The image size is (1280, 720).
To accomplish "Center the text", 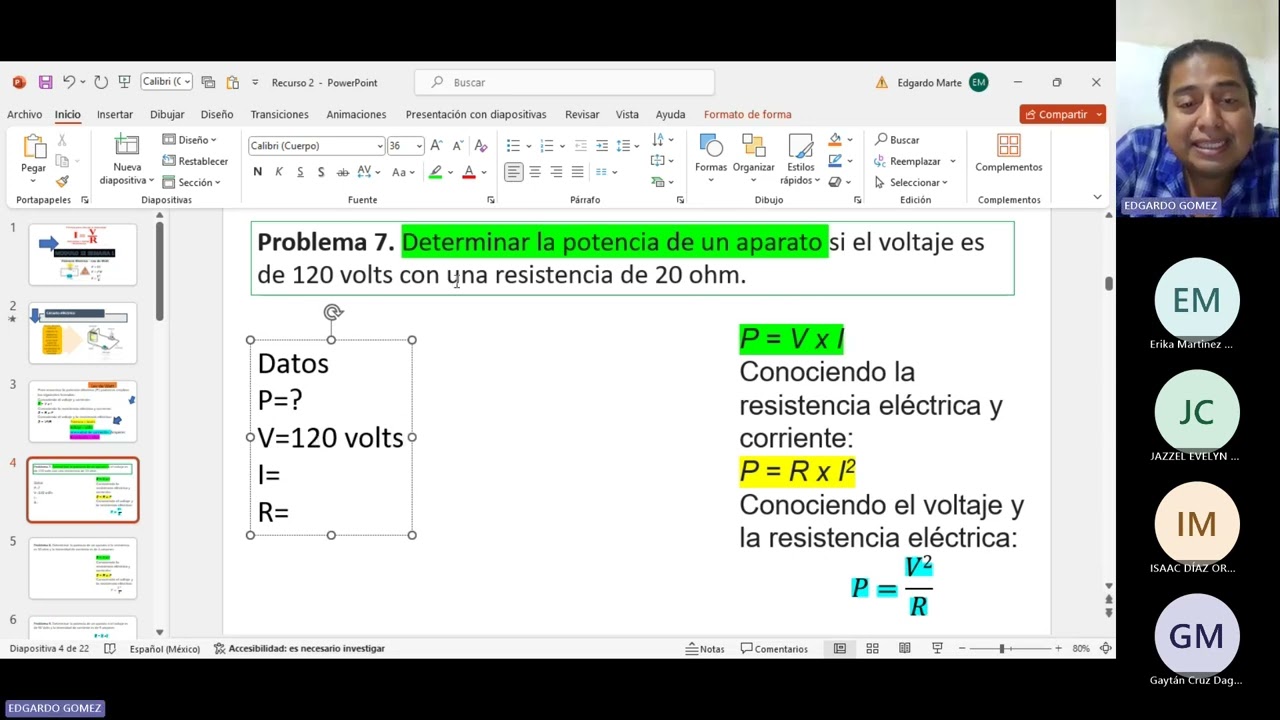I will pos(535,172).
